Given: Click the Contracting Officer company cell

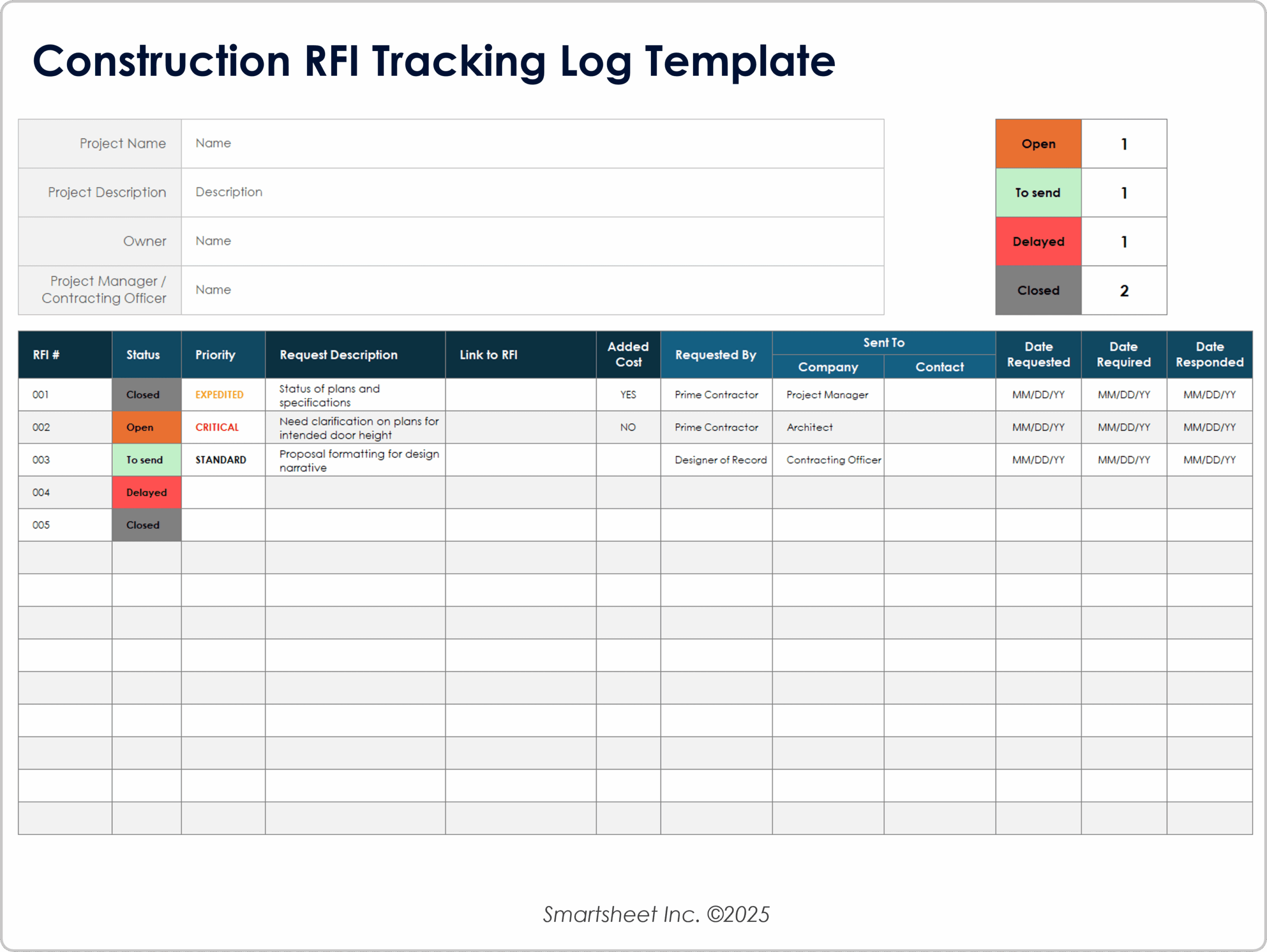Looking at the screenshot, I should pyautogui.click(x=828, y=460).
